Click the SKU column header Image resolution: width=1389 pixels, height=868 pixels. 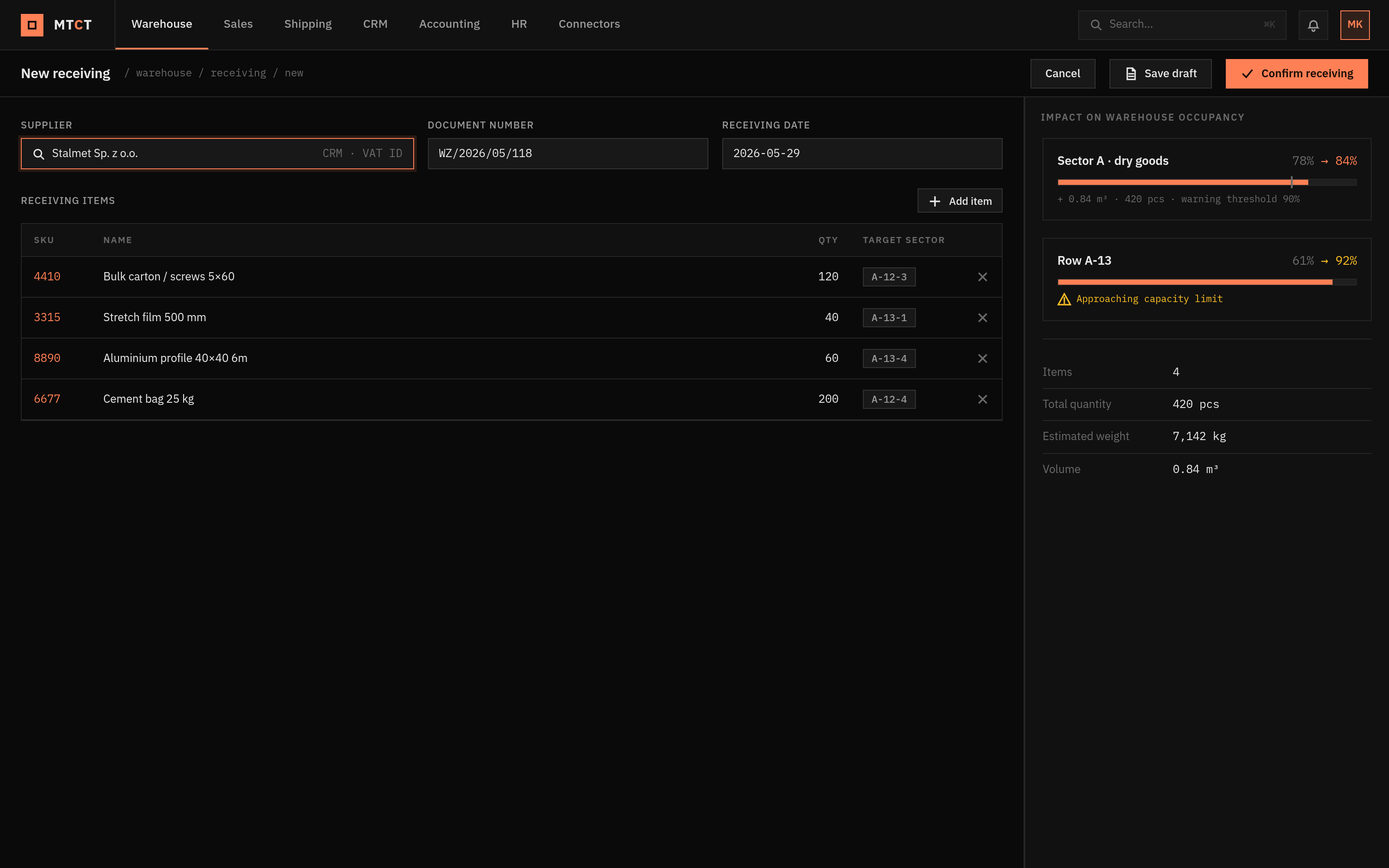point(43,240)
